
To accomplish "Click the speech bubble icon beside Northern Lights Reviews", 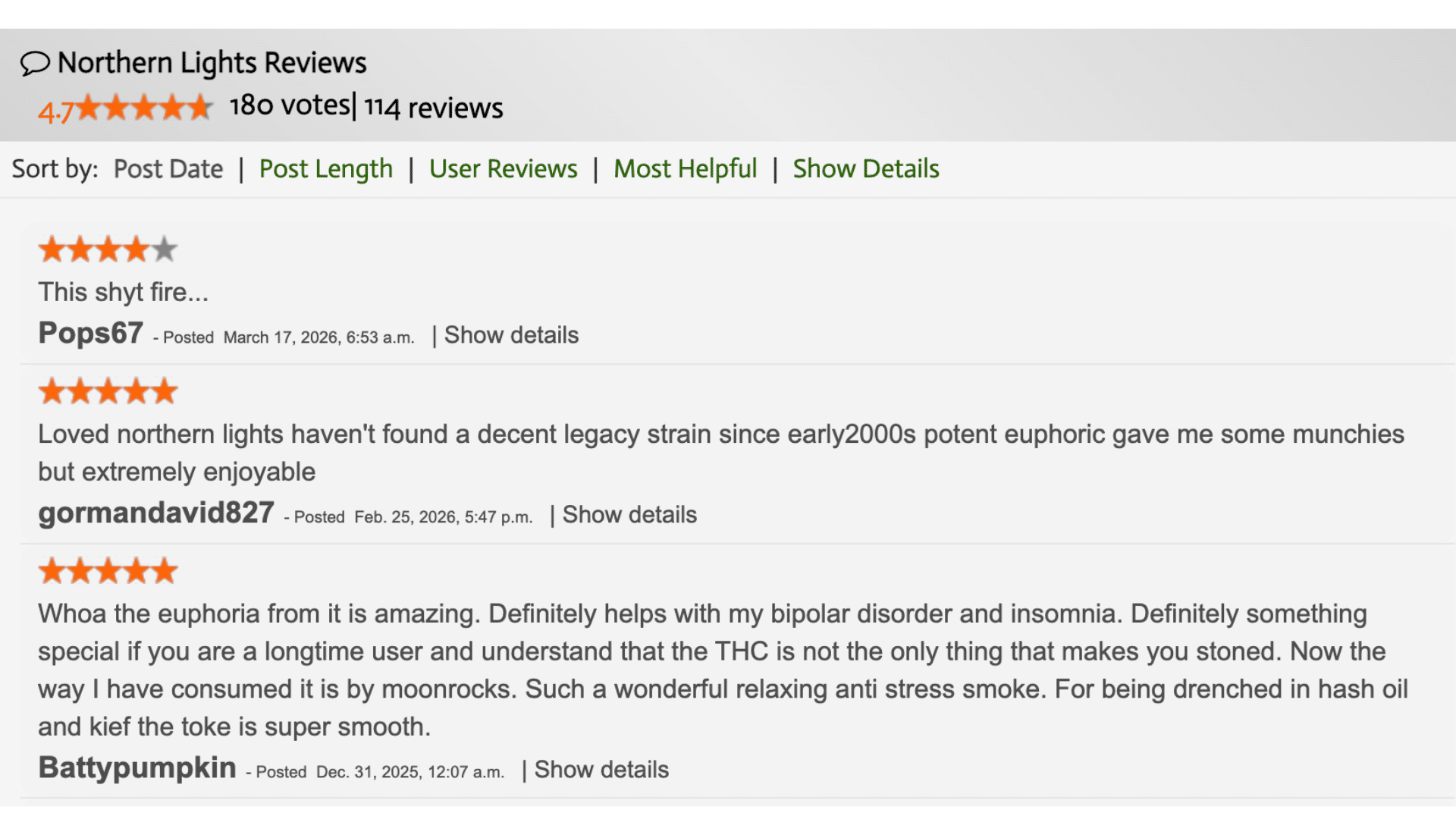I will point(34,62).
